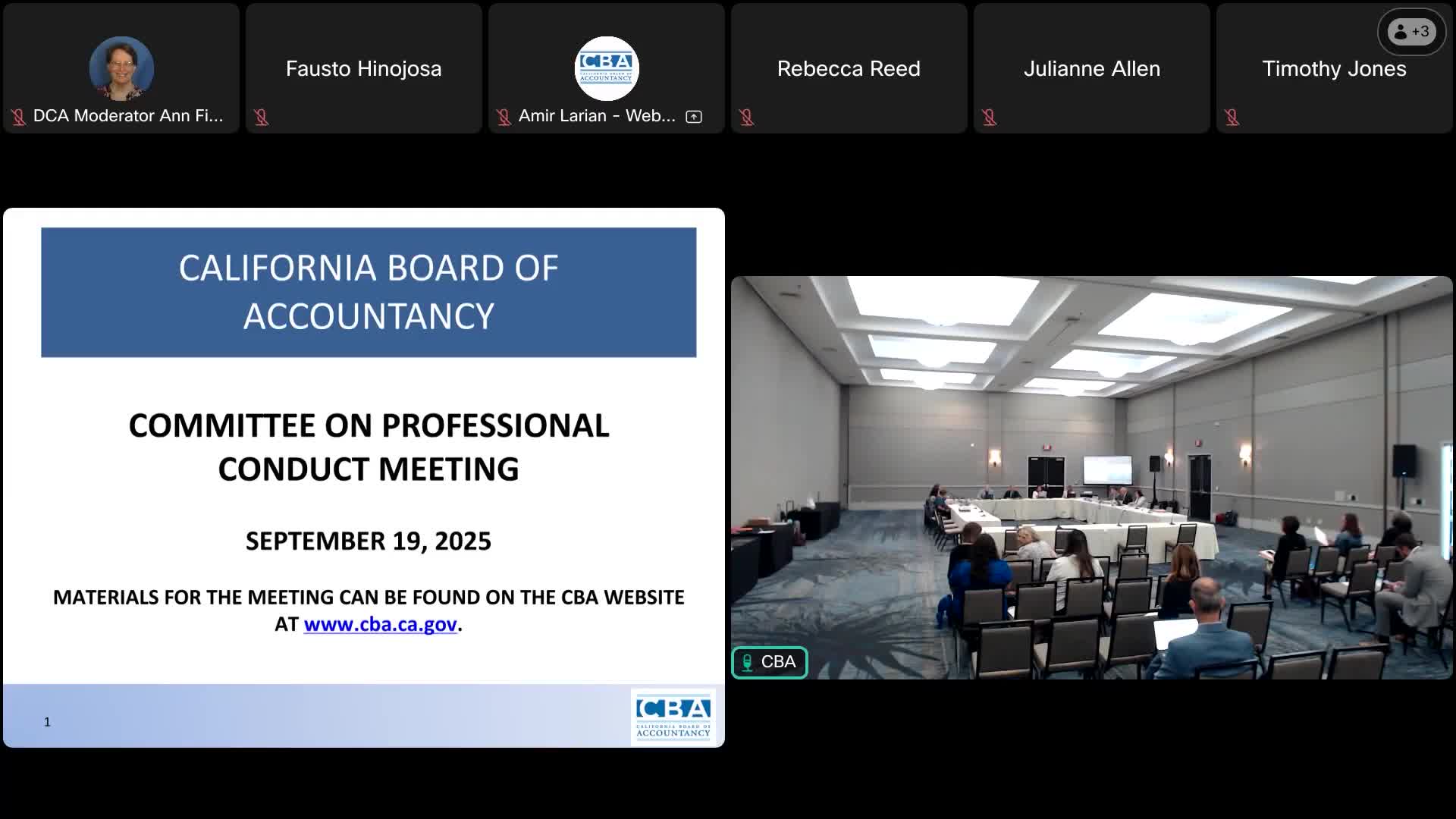The height and width of the screenshot is (819, 1456).
Task: Click the slide number "1" in the footer
Action: pyautogui.click(x=47, y=722)
